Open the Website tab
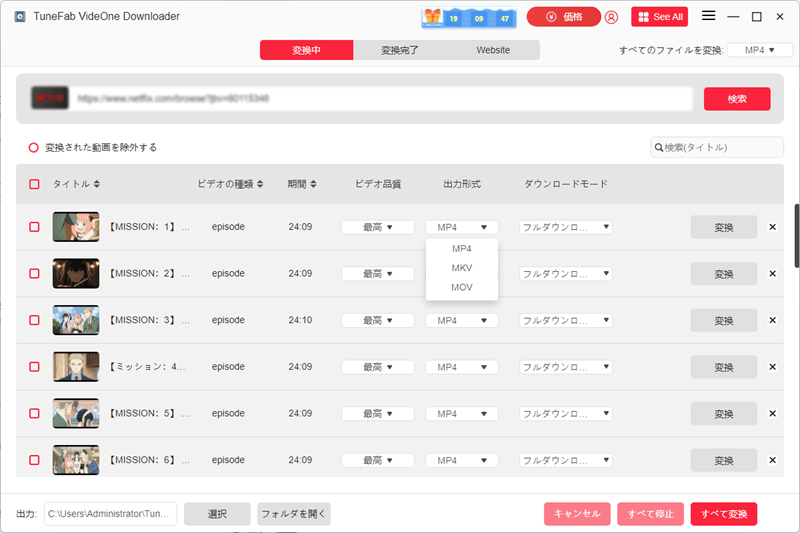 (493, 50)
